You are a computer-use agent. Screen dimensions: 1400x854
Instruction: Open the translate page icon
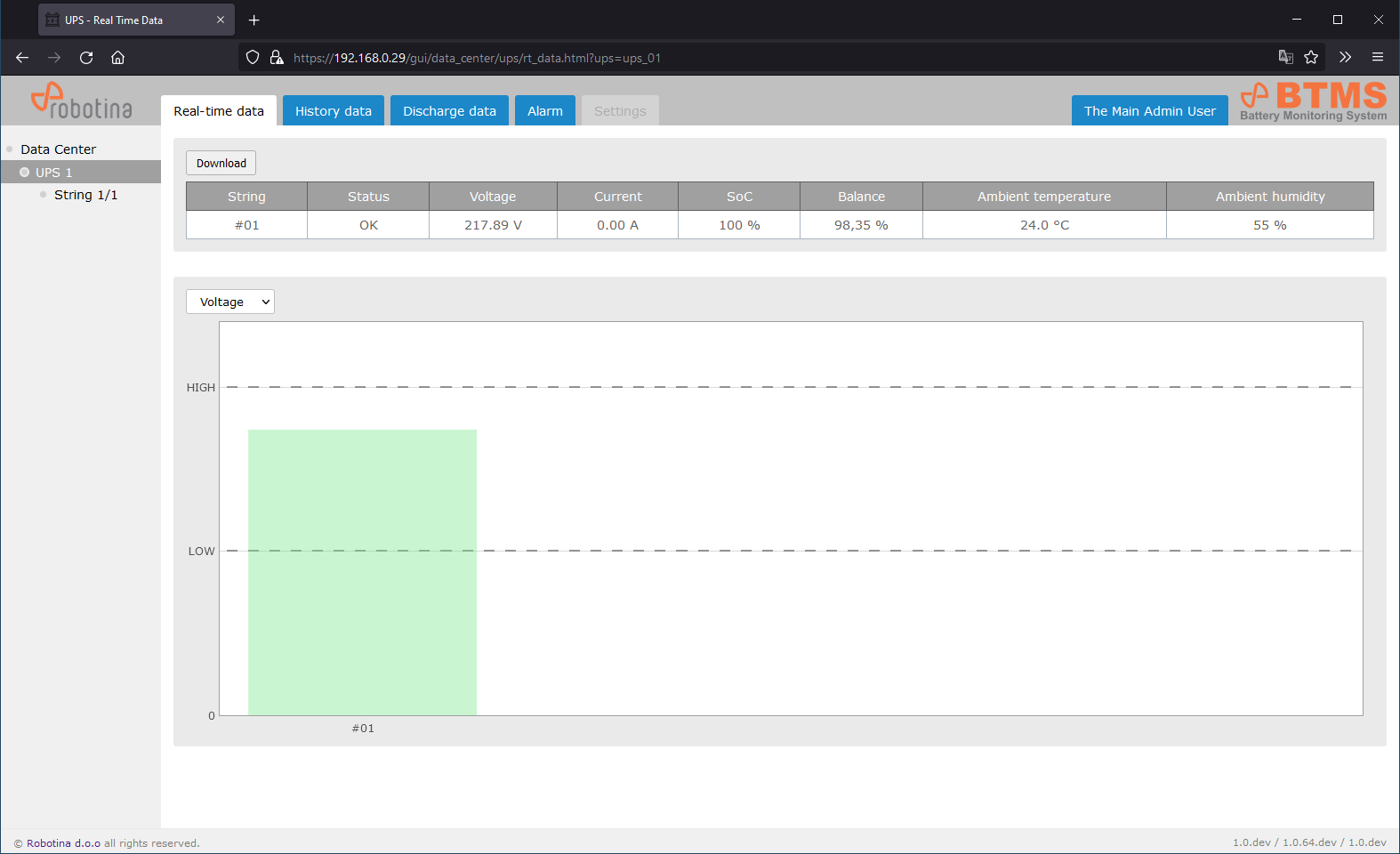(1285, 58)
